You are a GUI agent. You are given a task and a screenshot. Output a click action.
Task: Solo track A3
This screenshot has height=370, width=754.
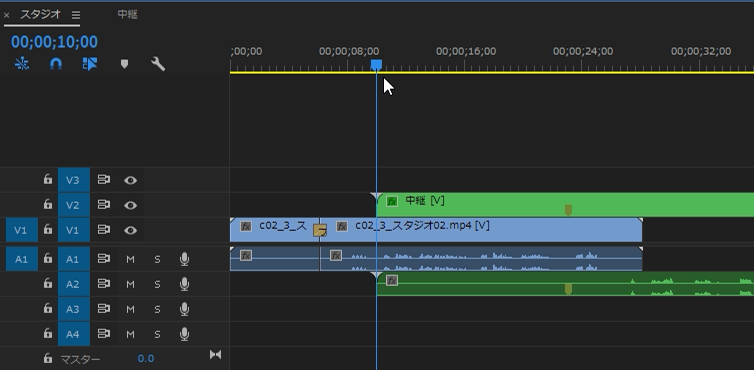click(x=157, y=309)
